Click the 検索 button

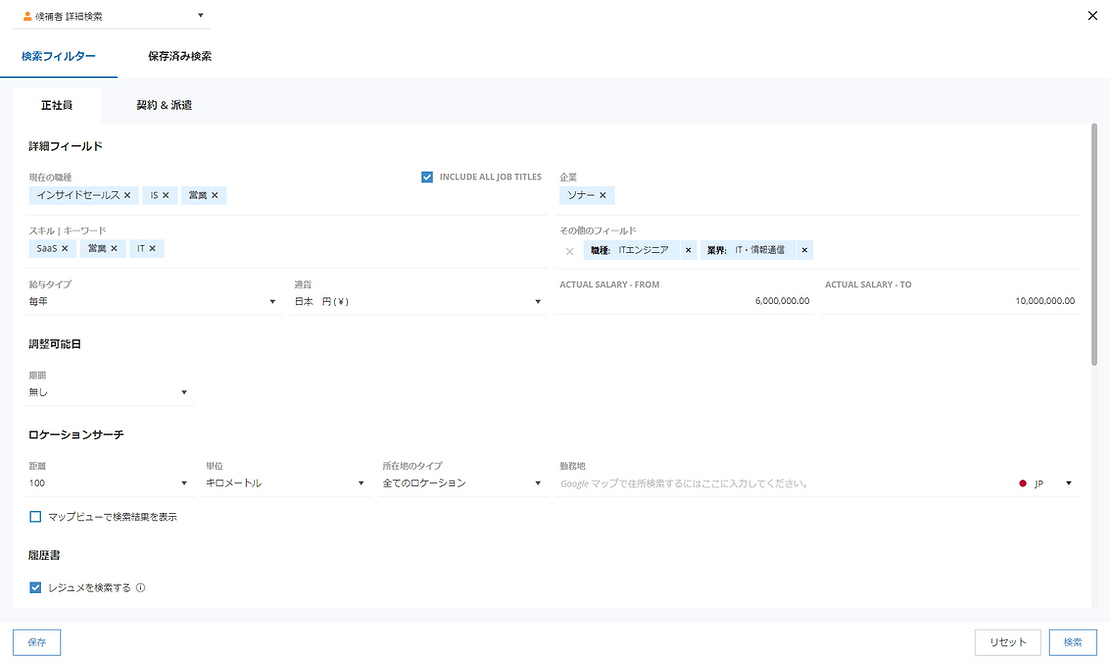tap(1072, 642)
